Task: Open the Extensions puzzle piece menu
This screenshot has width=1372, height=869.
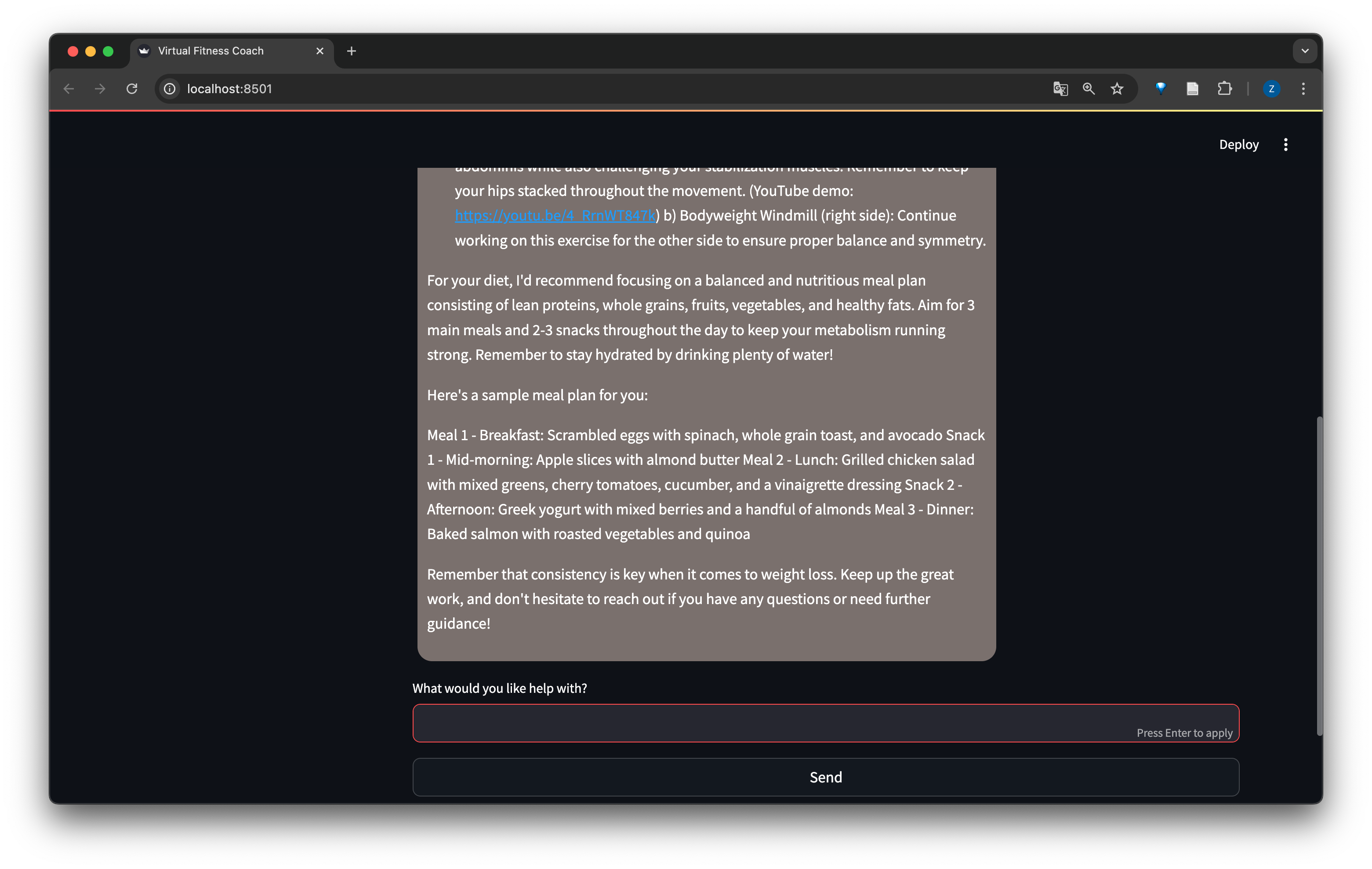Action: 1224,88
